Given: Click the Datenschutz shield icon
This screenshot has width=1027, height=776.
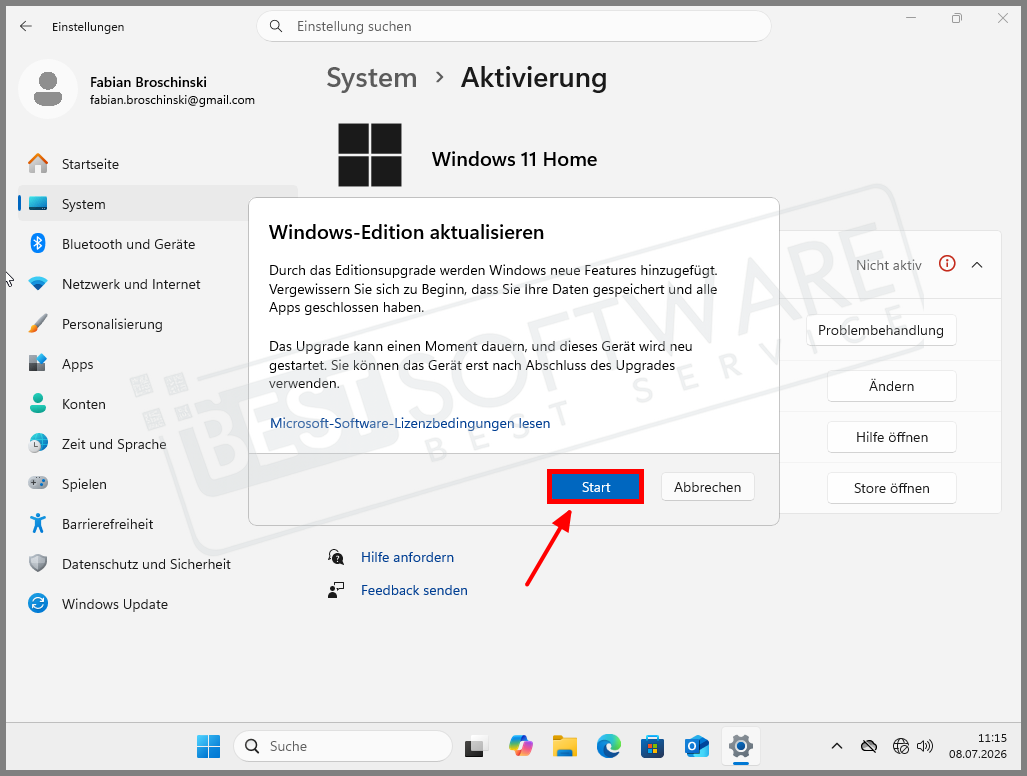Looking at the screenshot, I should point(38,563).
